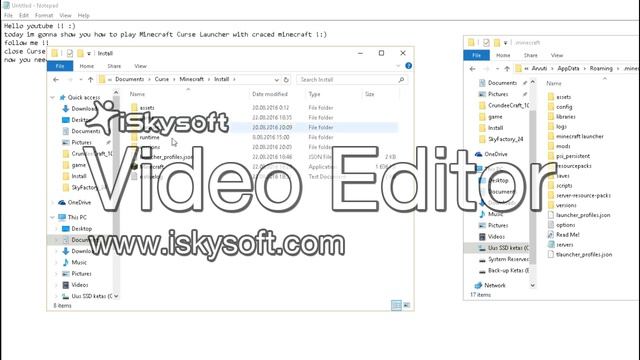Screen dimensions: 640x360
Task: Select Curse in Install window breadcrumb
Action: (162, 79)
